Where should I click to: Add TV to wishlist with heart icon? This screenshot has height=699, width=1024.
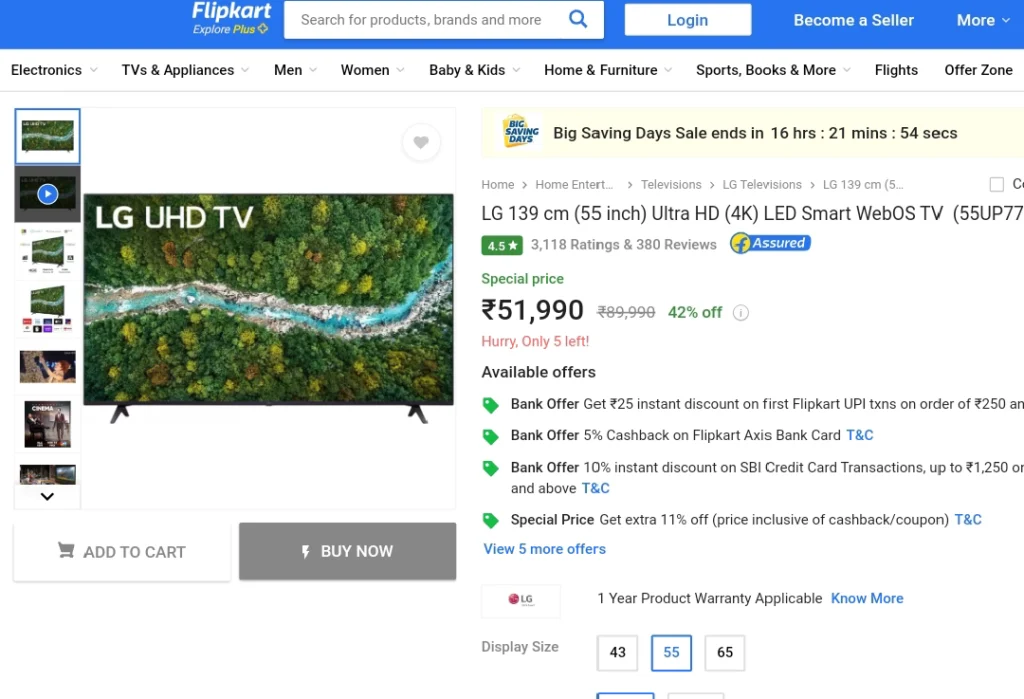click(421, 142)
